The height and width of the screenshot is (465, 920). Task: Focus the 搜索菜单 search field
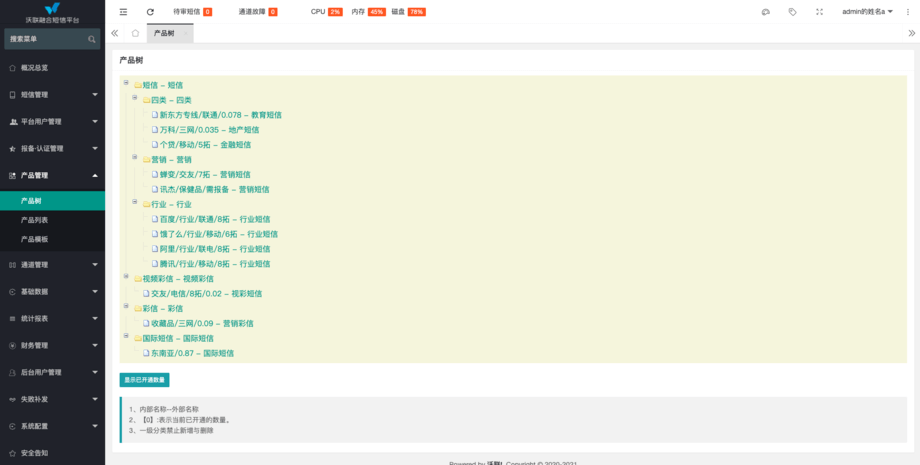pos(52,39)
